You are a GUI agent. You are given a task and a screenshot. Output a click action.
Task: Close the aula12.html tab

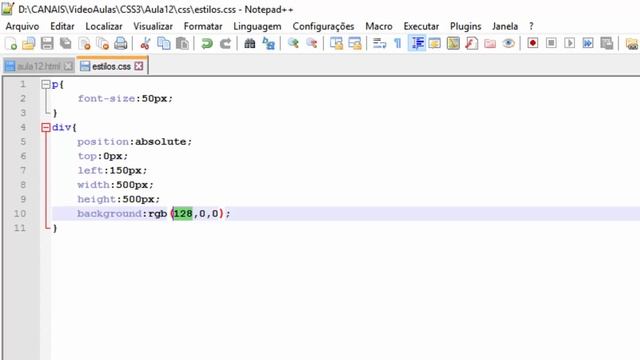click(x=68, y=66)
